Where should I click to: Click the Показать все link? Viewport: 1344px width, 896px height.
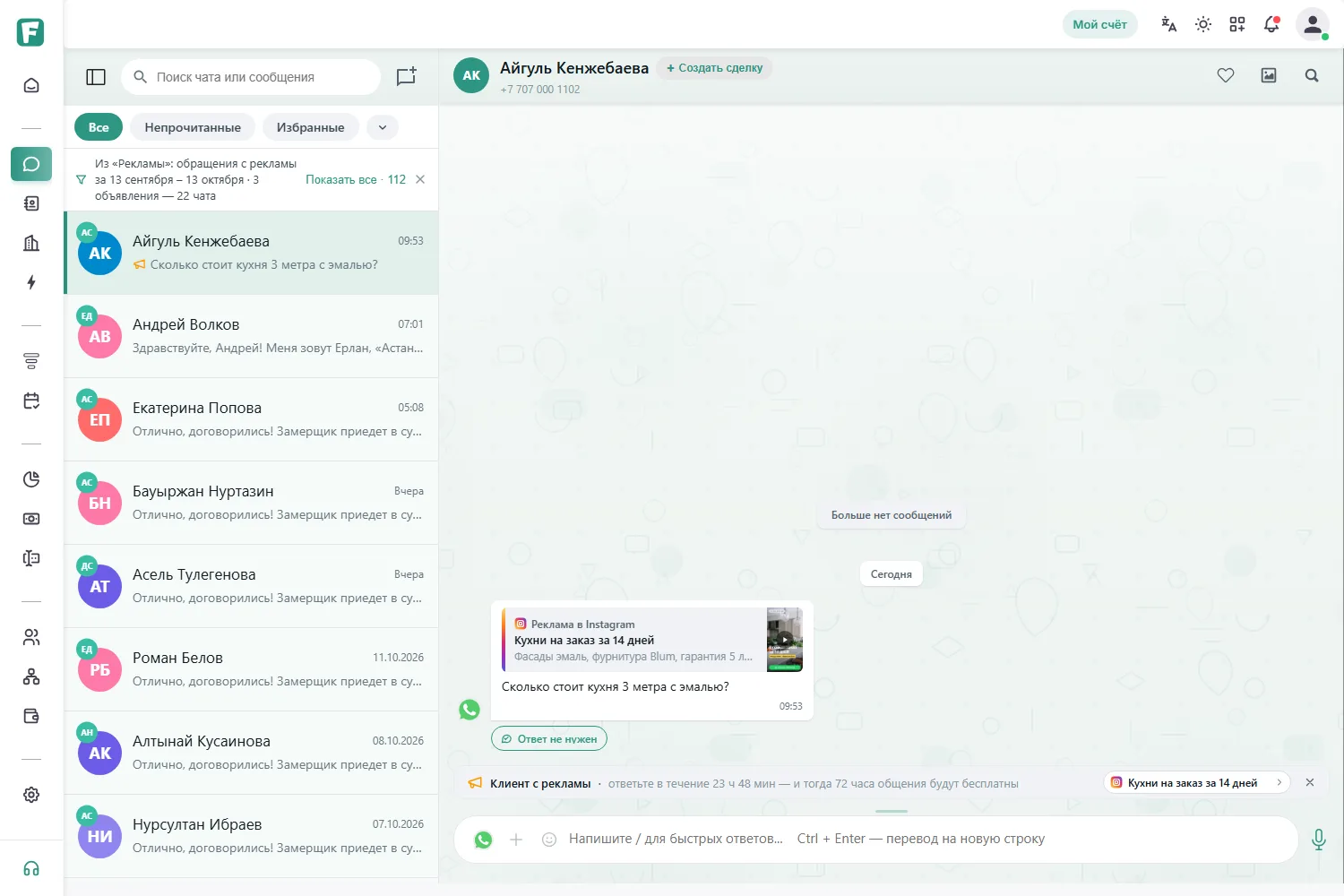pyautogui.click(x=341, y=179)
